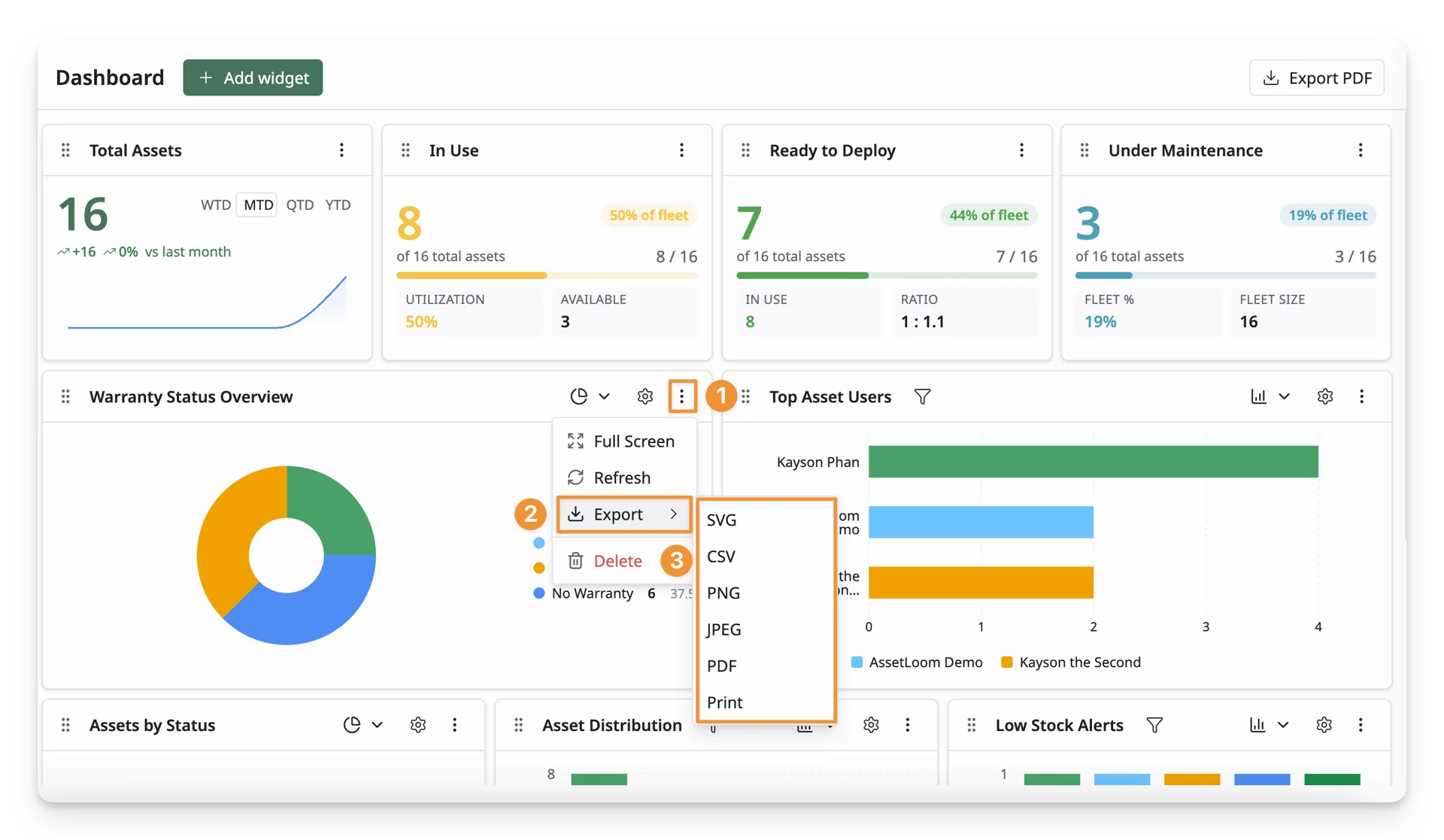Open Assets by Status settings gear
The image size is (1444, 840).
pyautogui.click(x=418, y=725)
